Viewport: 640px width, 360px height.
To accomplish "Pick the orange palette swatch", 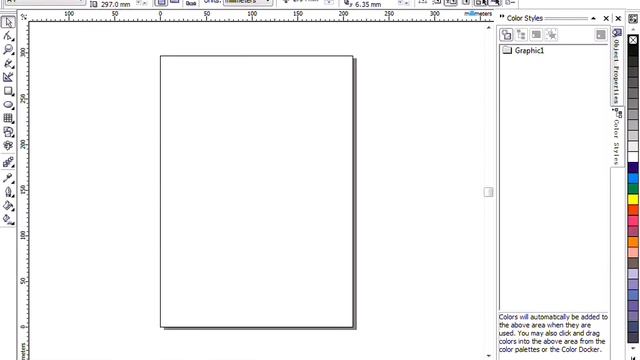I will coord(633,242).
